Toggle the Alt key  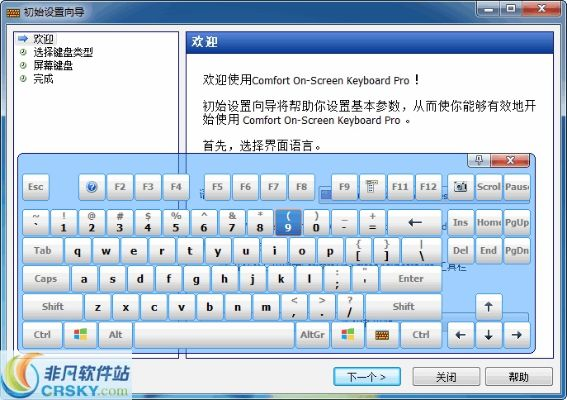pos(116,335)
